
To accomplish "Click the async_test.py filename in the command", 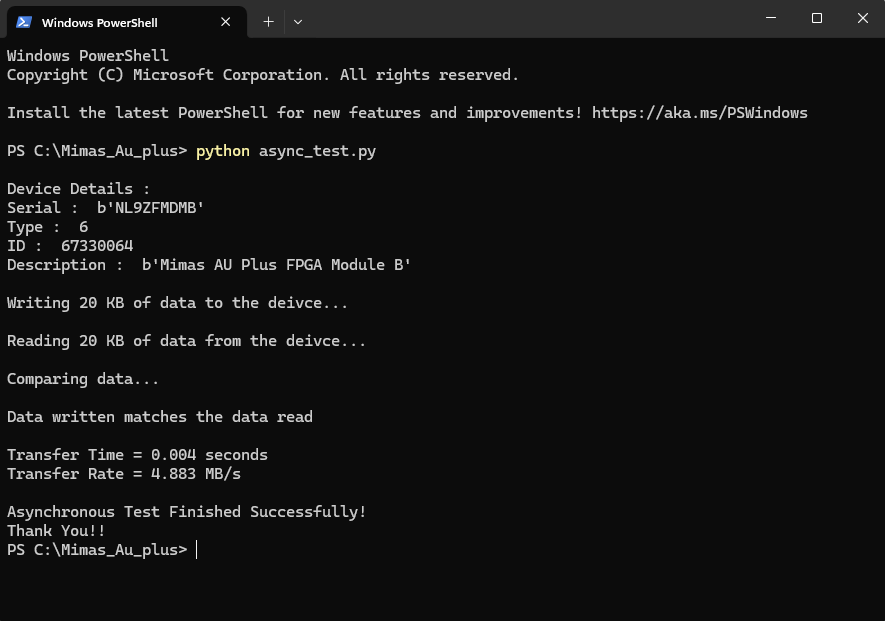I will (x=317, y=151).
